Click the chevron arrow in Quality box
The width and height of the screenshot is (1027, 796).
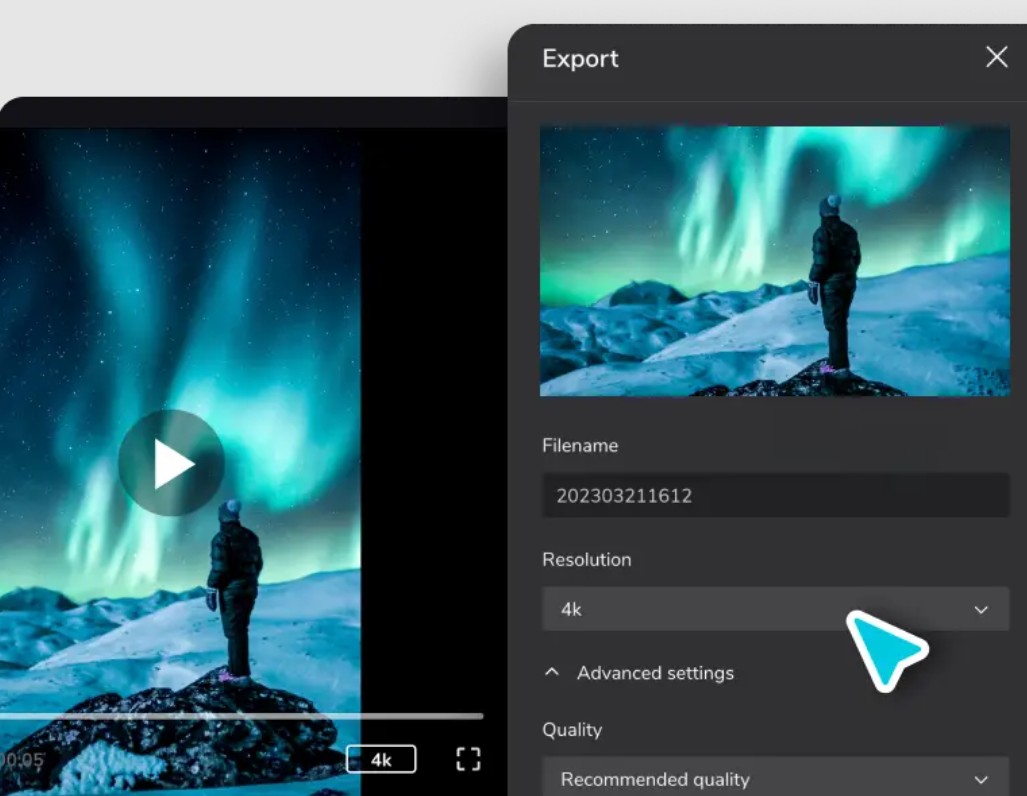pyautogui.click(x=981, y=780)
